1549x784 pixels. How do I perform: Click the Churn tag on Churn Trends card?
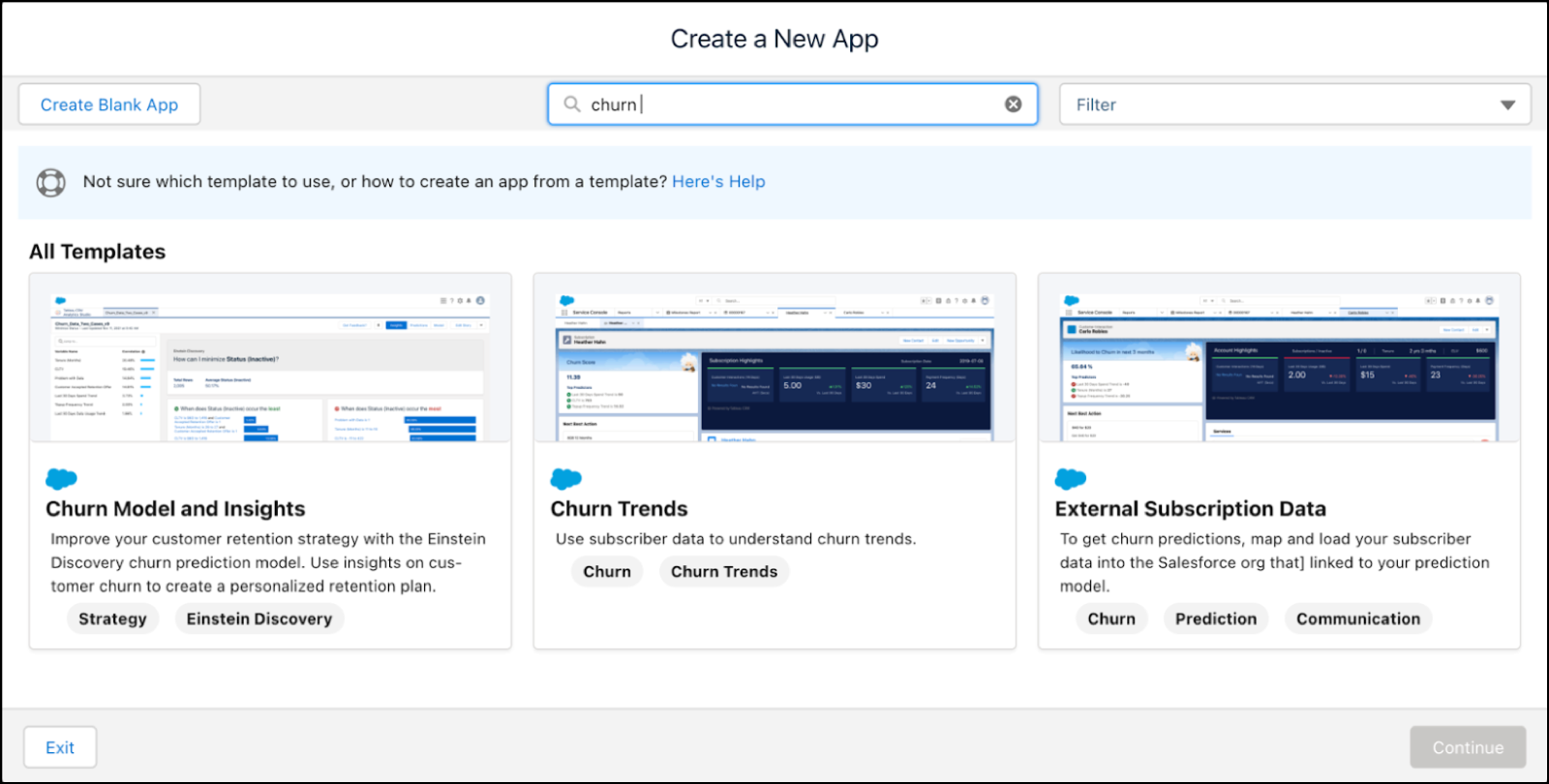pos(607,571)
